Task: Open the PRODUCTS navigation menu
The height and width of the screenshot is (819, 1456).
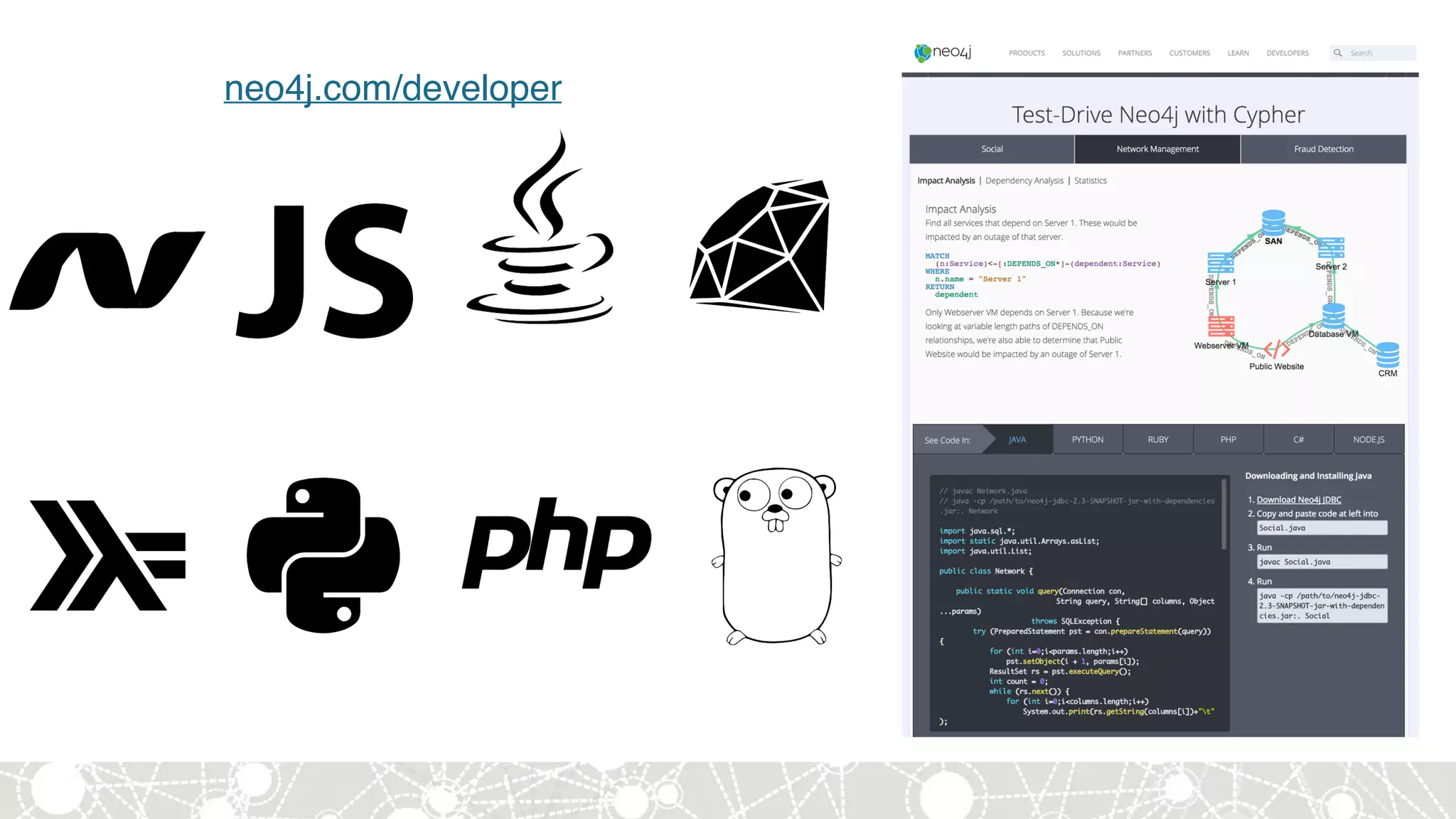Action: [x=1027, y=53]
